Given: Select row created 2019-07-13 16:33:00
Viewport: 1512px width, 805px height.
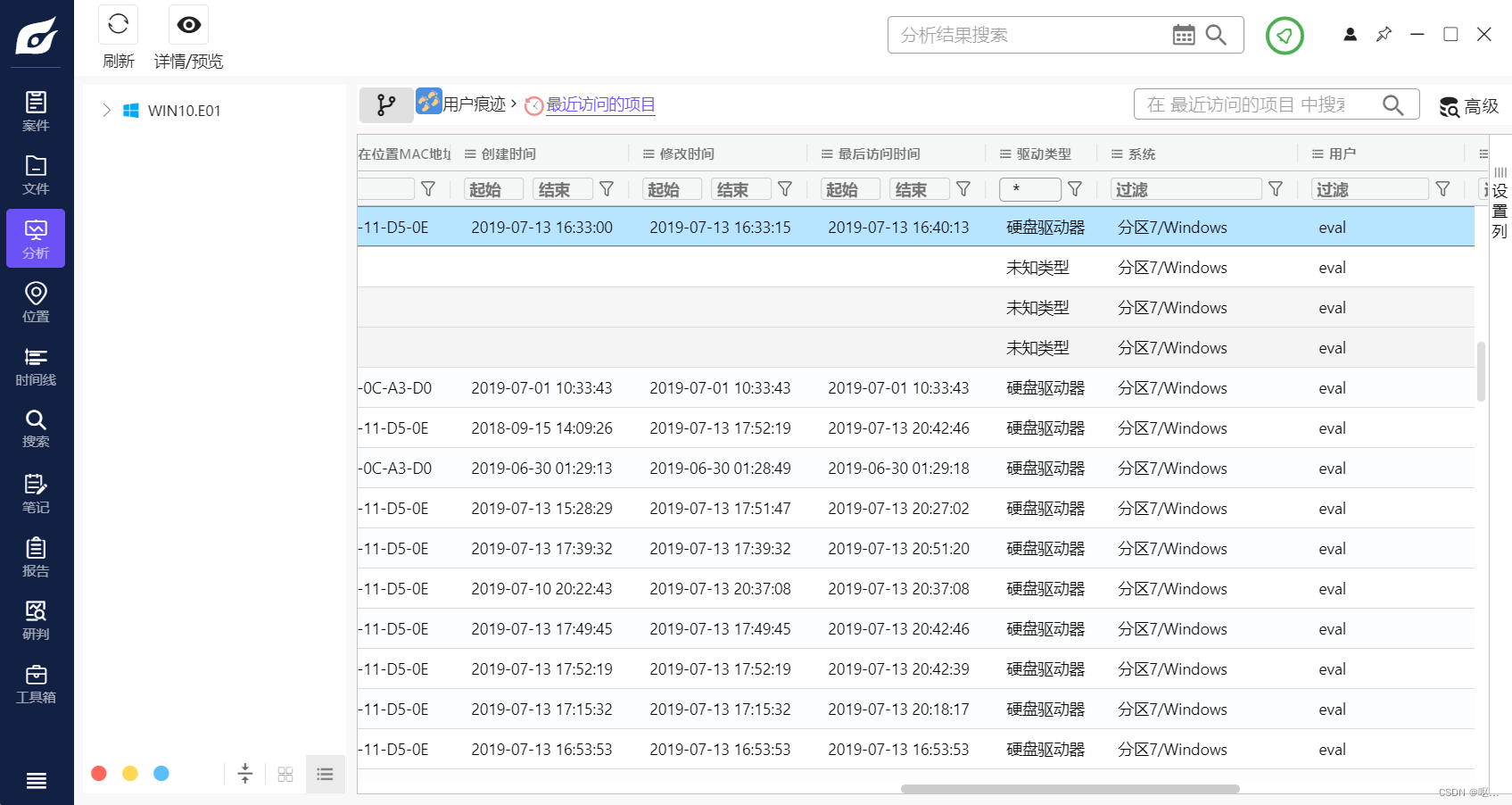Looking at the screenshot, I should coord(916,227).
